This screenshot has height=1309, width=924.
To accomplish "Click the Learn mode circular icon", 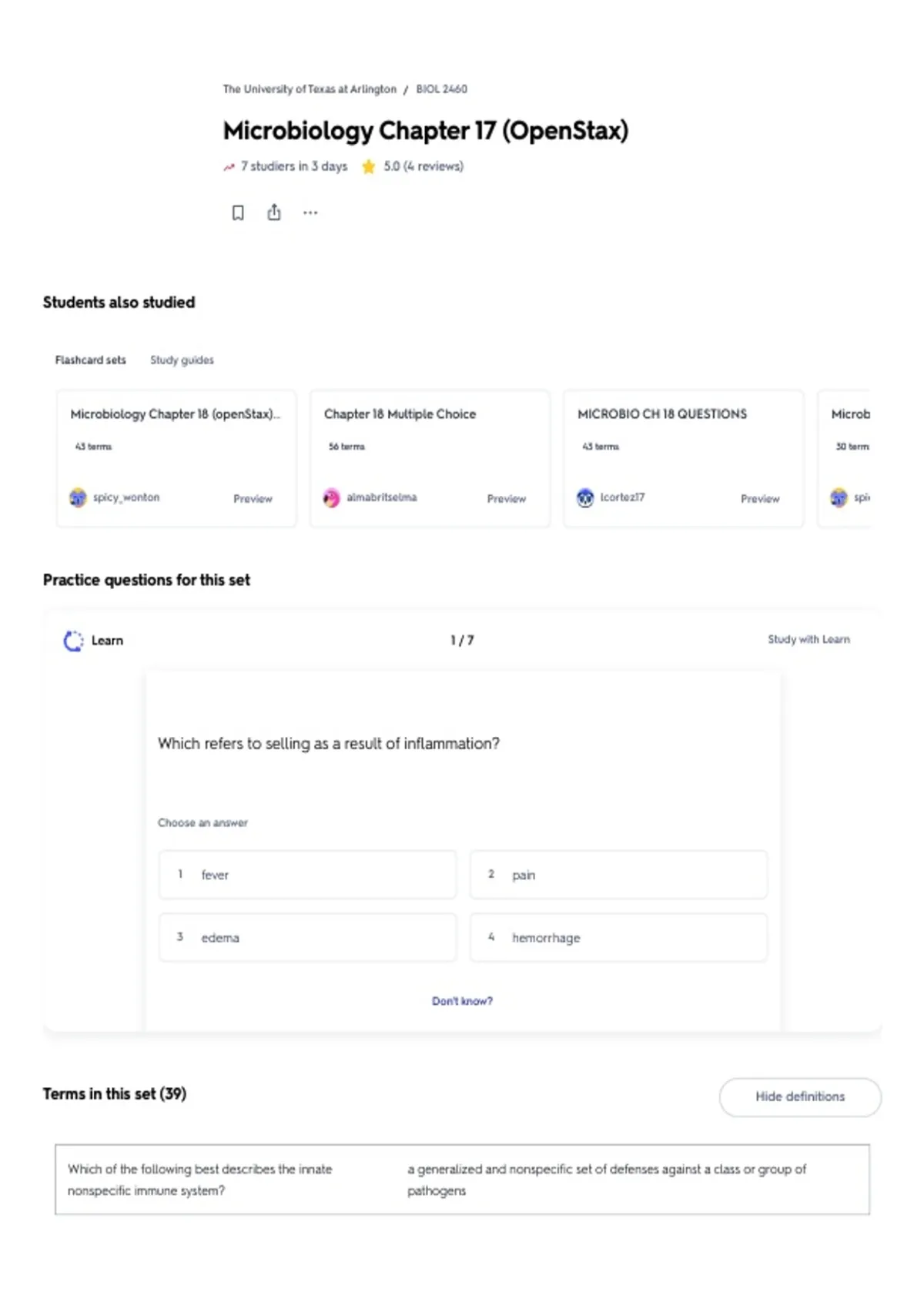I will [73, 641].
